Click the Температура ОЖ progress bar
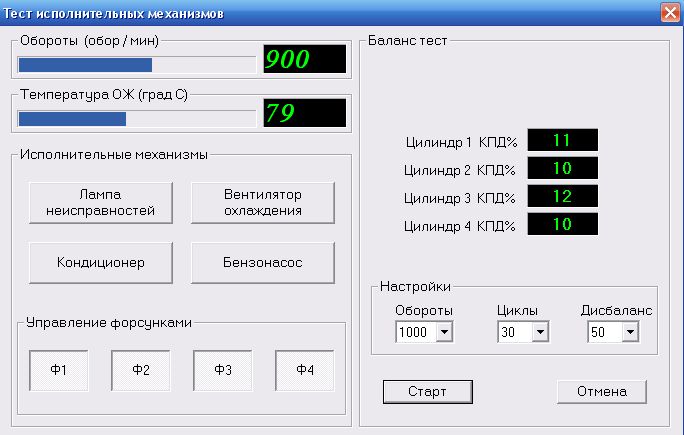The width and height of the screenshot is (684, 435). (137, 119)
